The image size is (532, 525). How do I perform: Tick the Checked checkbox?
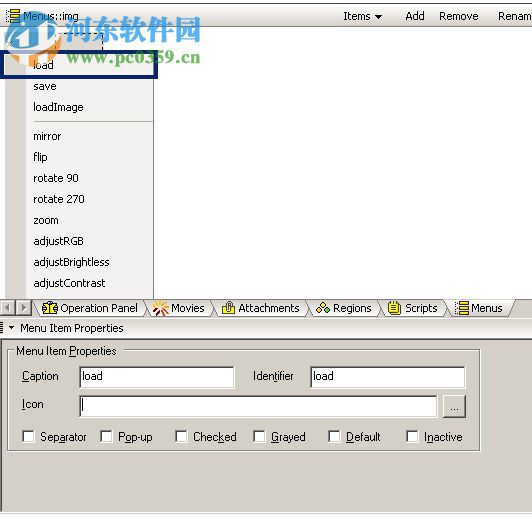[x=181, y=436]
